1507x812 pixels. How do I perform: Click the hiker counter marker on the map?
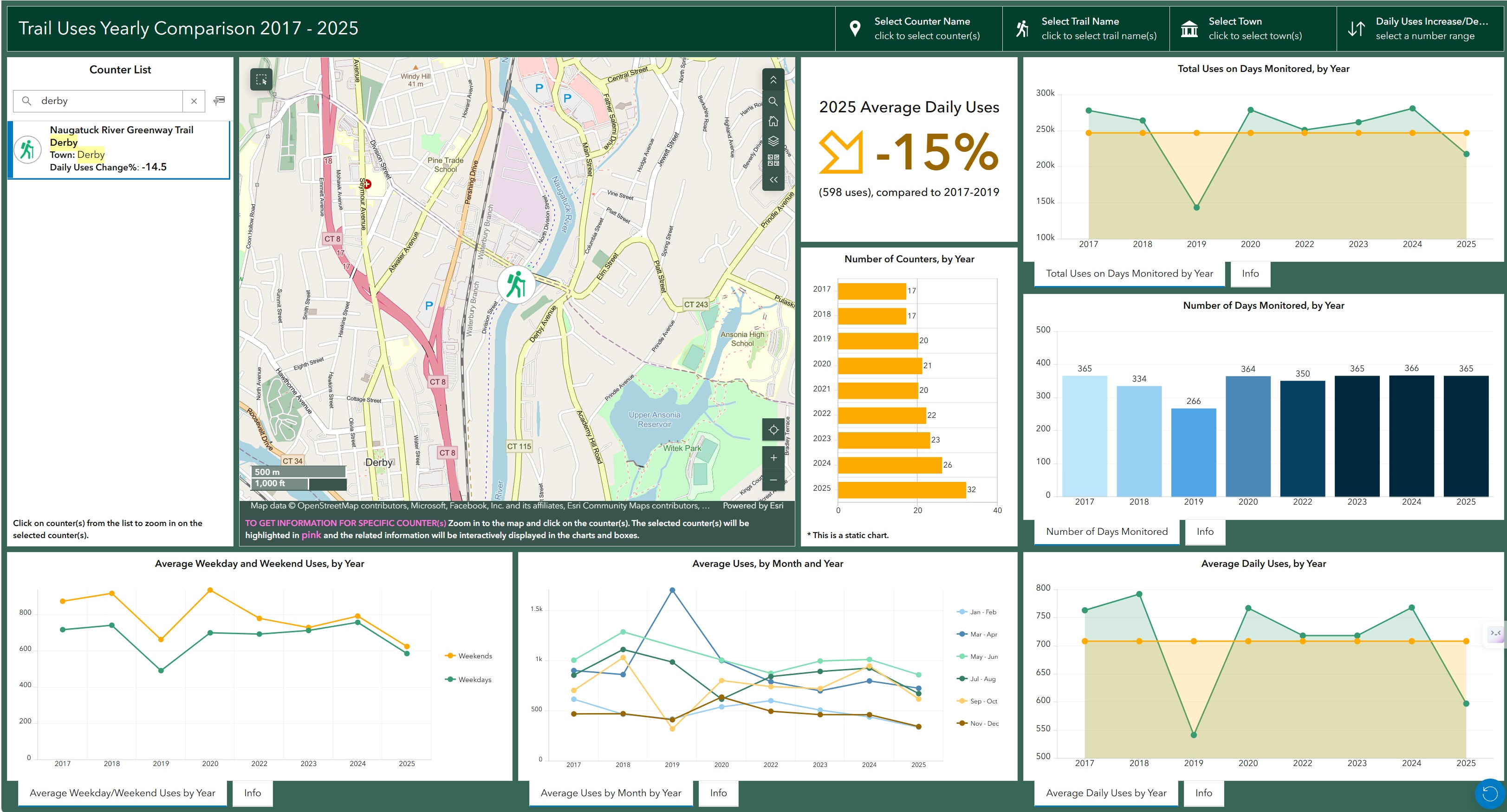coord(516,284)
